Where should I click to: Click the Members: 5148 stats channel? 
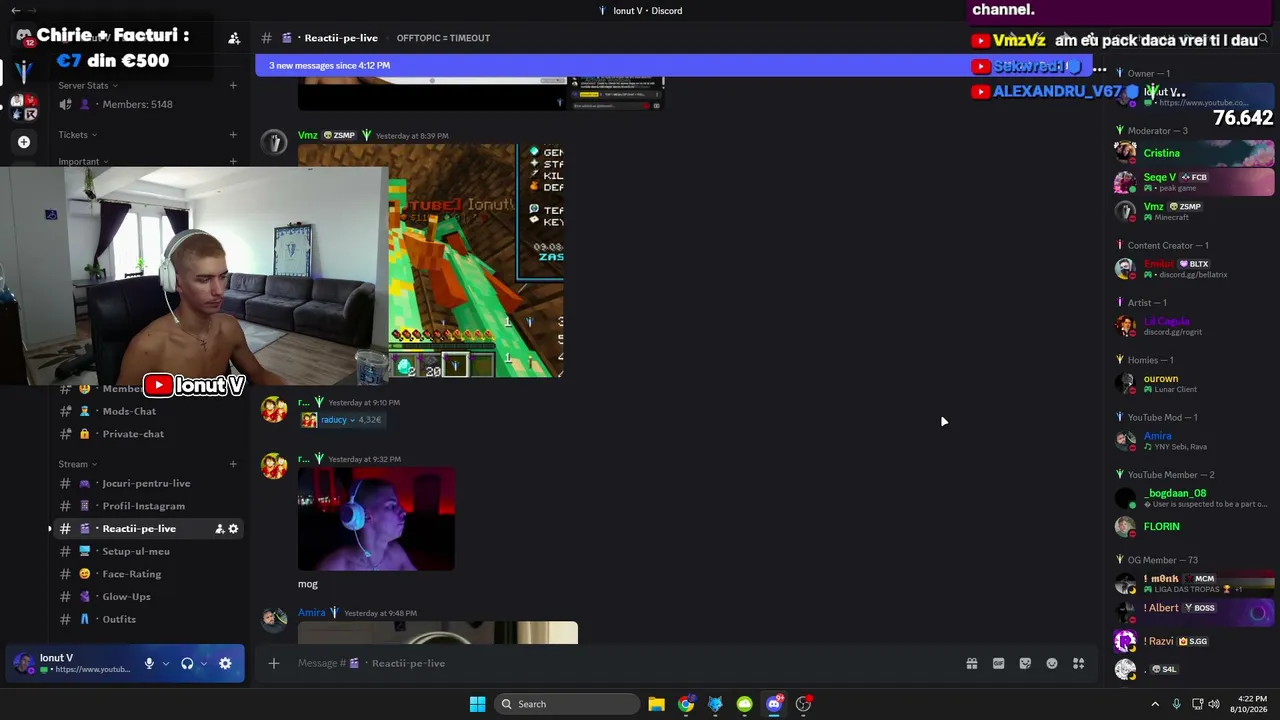(x=147, y=104)
